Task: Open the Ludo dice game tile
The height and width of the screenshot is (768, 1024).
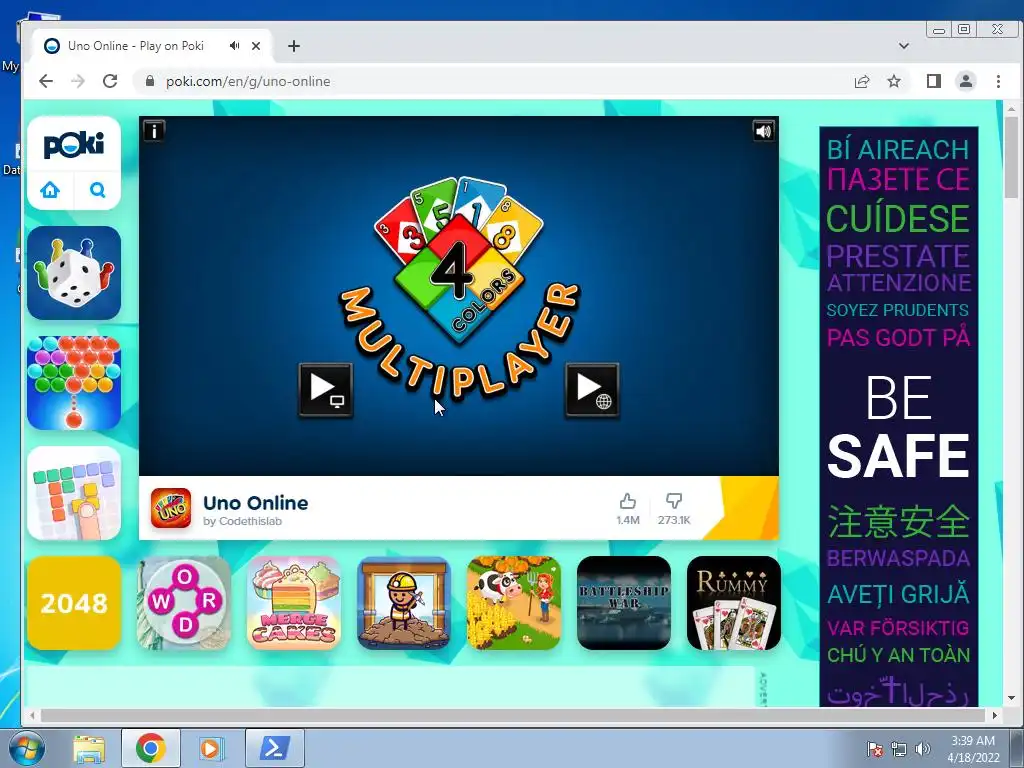Action: point(74,273)
